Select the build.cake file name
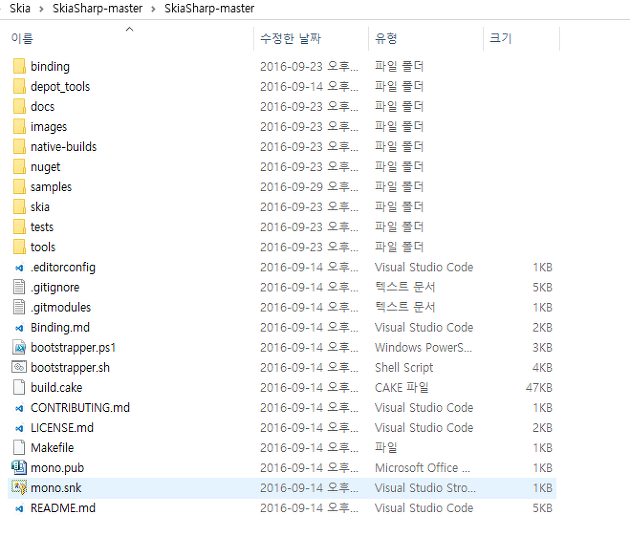 pyautogui.click(x=57, y=388)
